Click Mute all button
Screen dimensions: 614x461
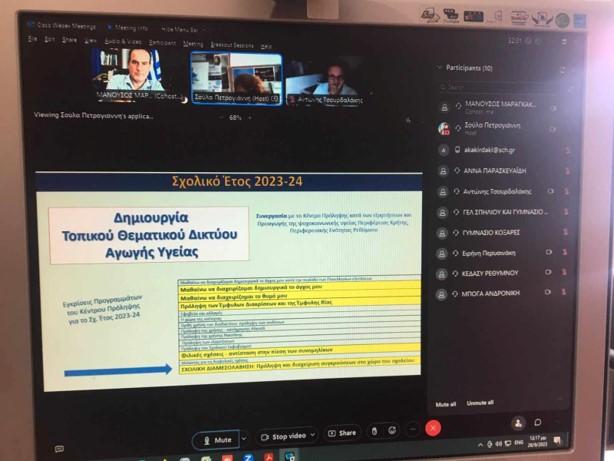(x=446, y=403)
